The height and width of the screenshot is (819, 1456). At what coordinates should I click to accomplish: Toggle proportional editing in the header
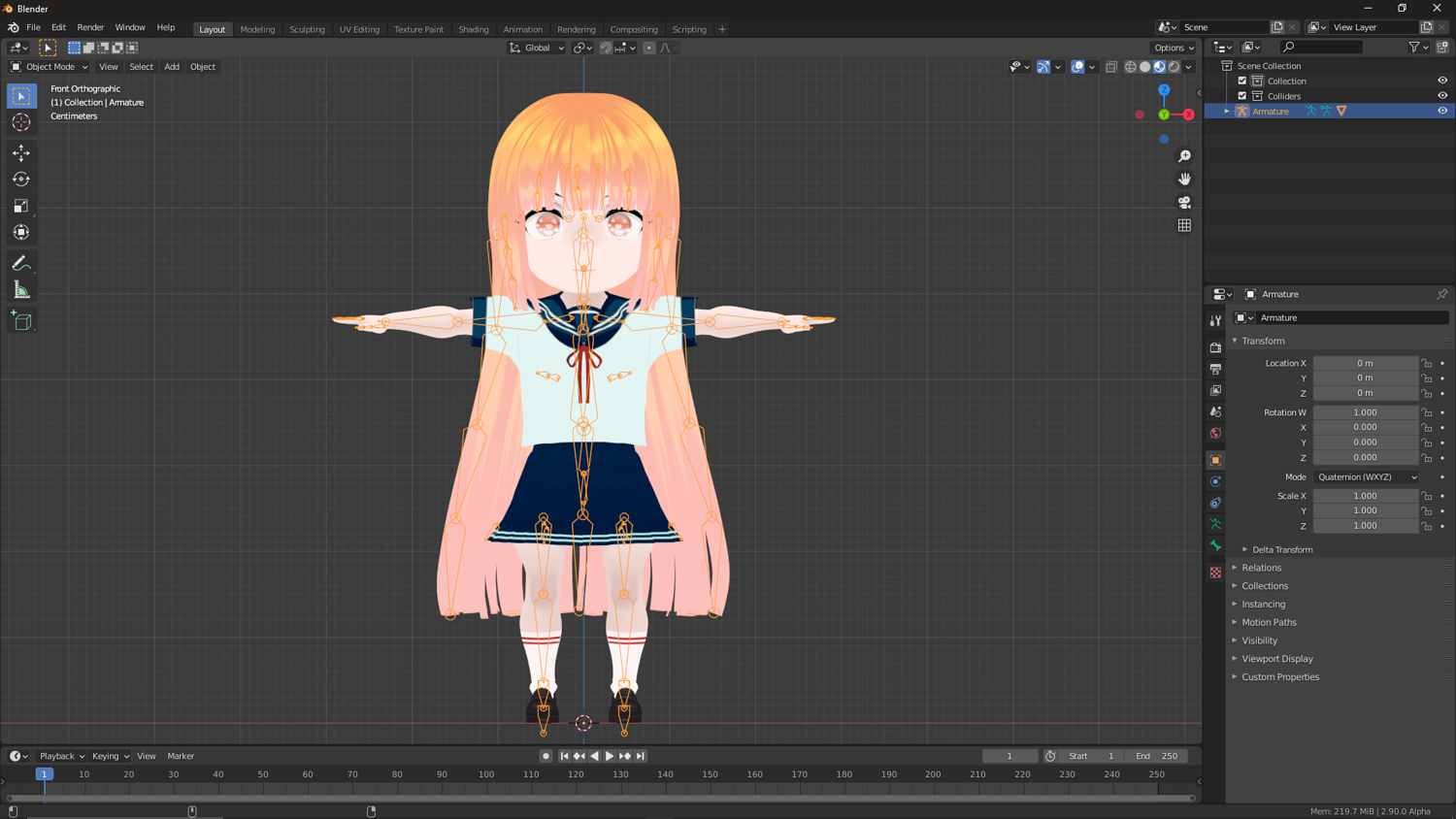649,48
